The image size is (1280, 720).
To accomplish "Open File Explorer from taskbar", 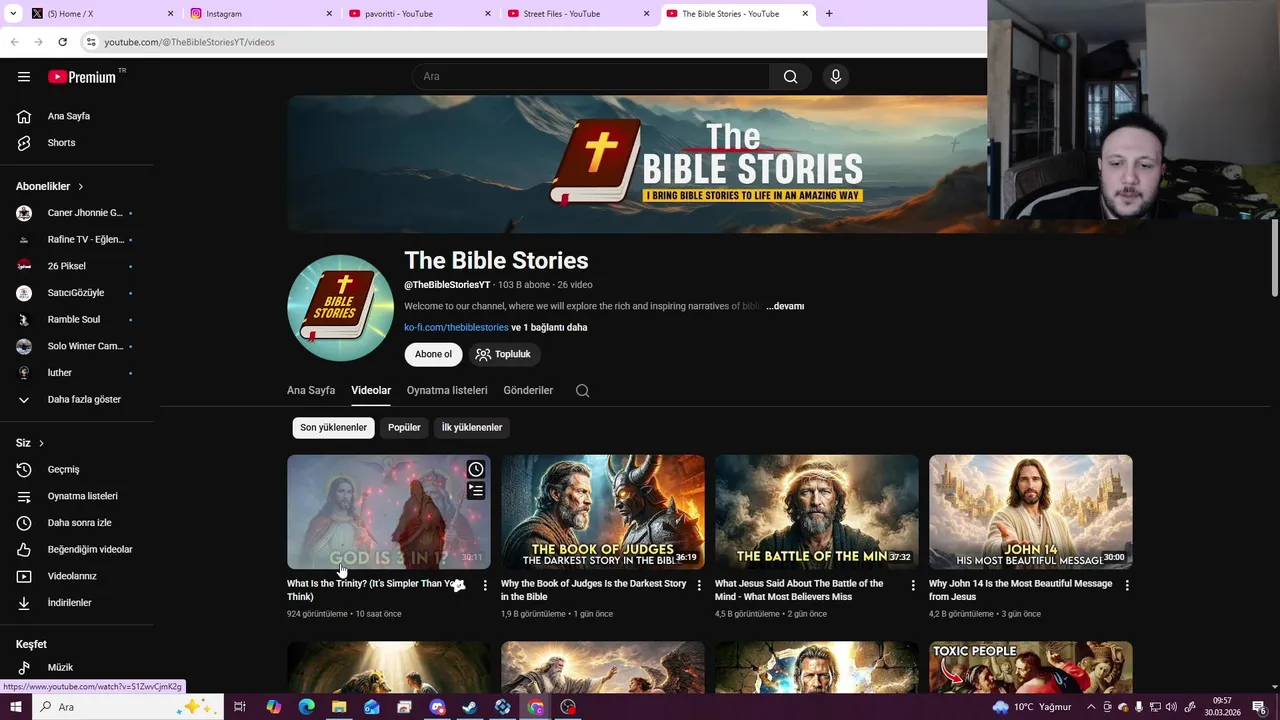I will 339,707.
